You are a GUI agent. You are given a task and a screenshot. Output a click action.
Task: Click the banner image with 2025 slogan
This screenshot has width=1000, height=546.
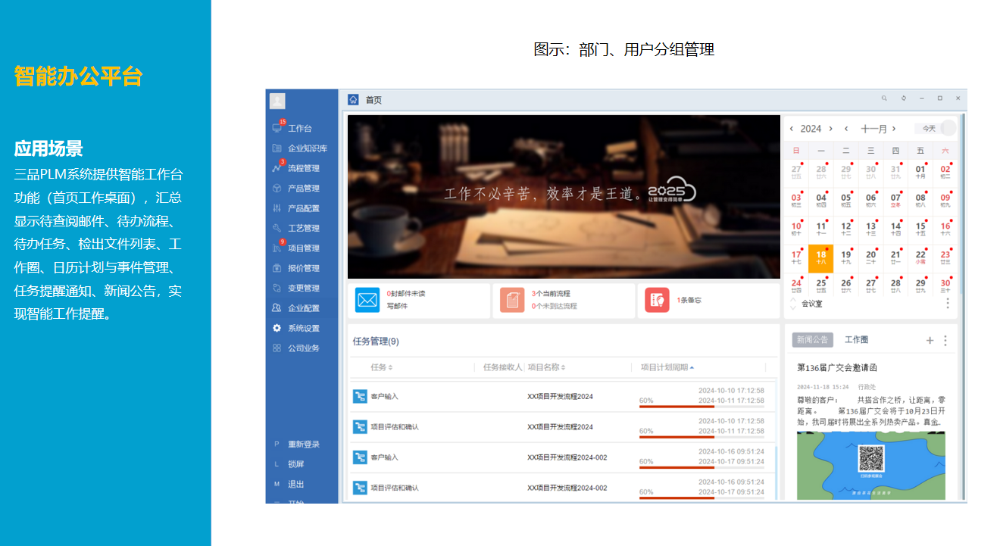pyautogui.click(x=564, y=196)
